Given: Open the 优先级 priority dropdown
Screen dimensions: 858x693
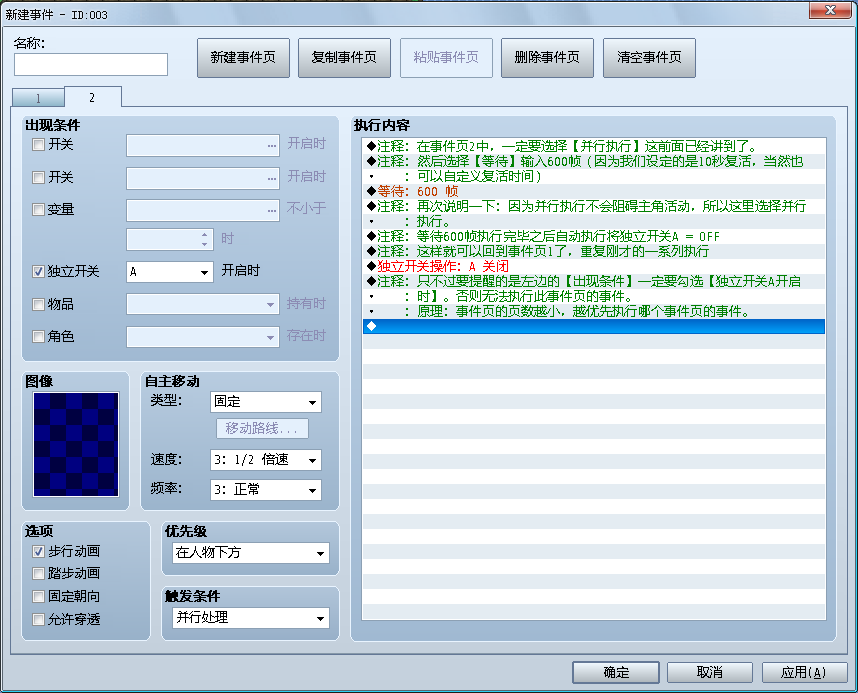Looking at the screenshot, I should tap(251, 553).
